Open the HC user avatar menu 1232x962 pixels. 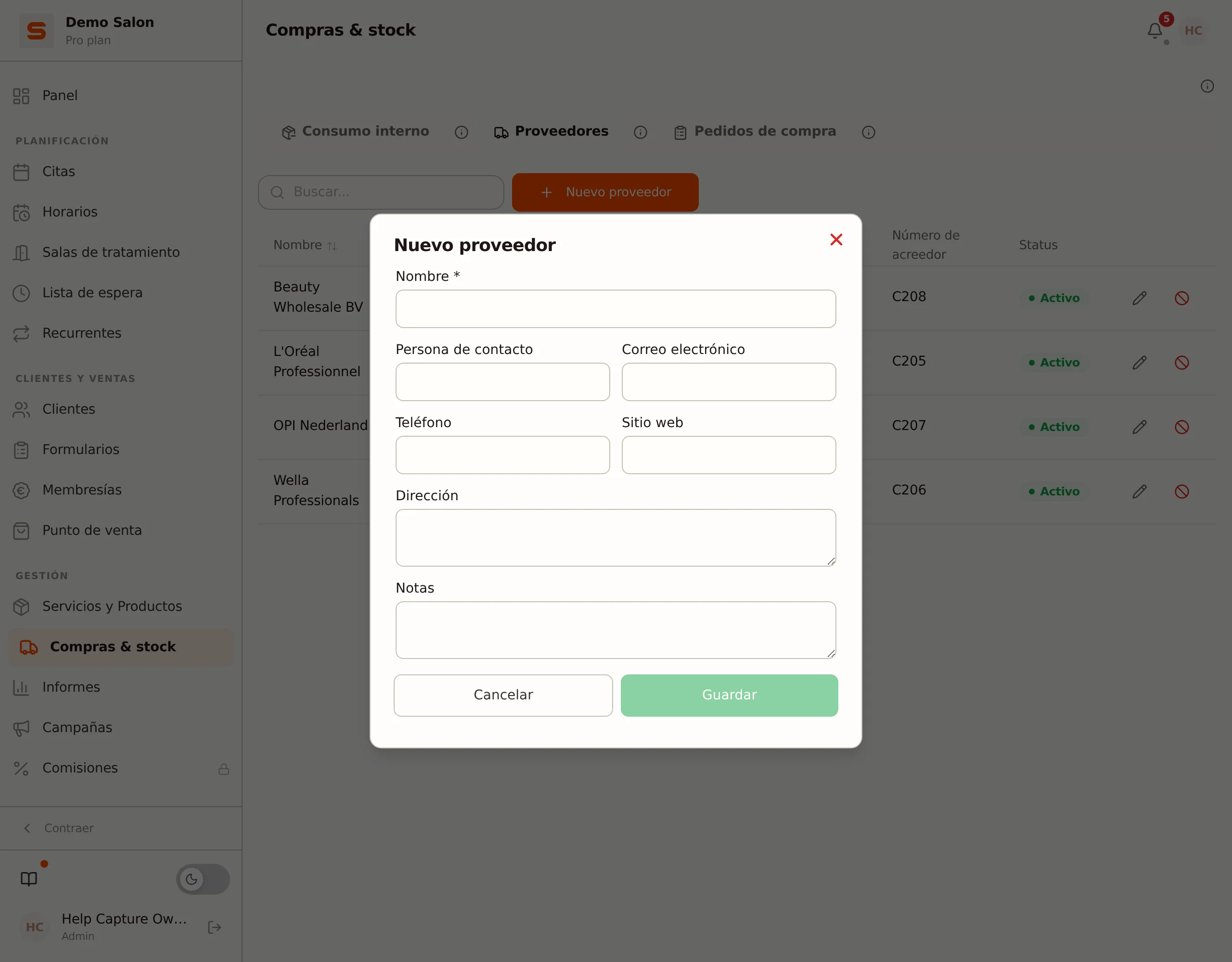tap(1193, 30)
